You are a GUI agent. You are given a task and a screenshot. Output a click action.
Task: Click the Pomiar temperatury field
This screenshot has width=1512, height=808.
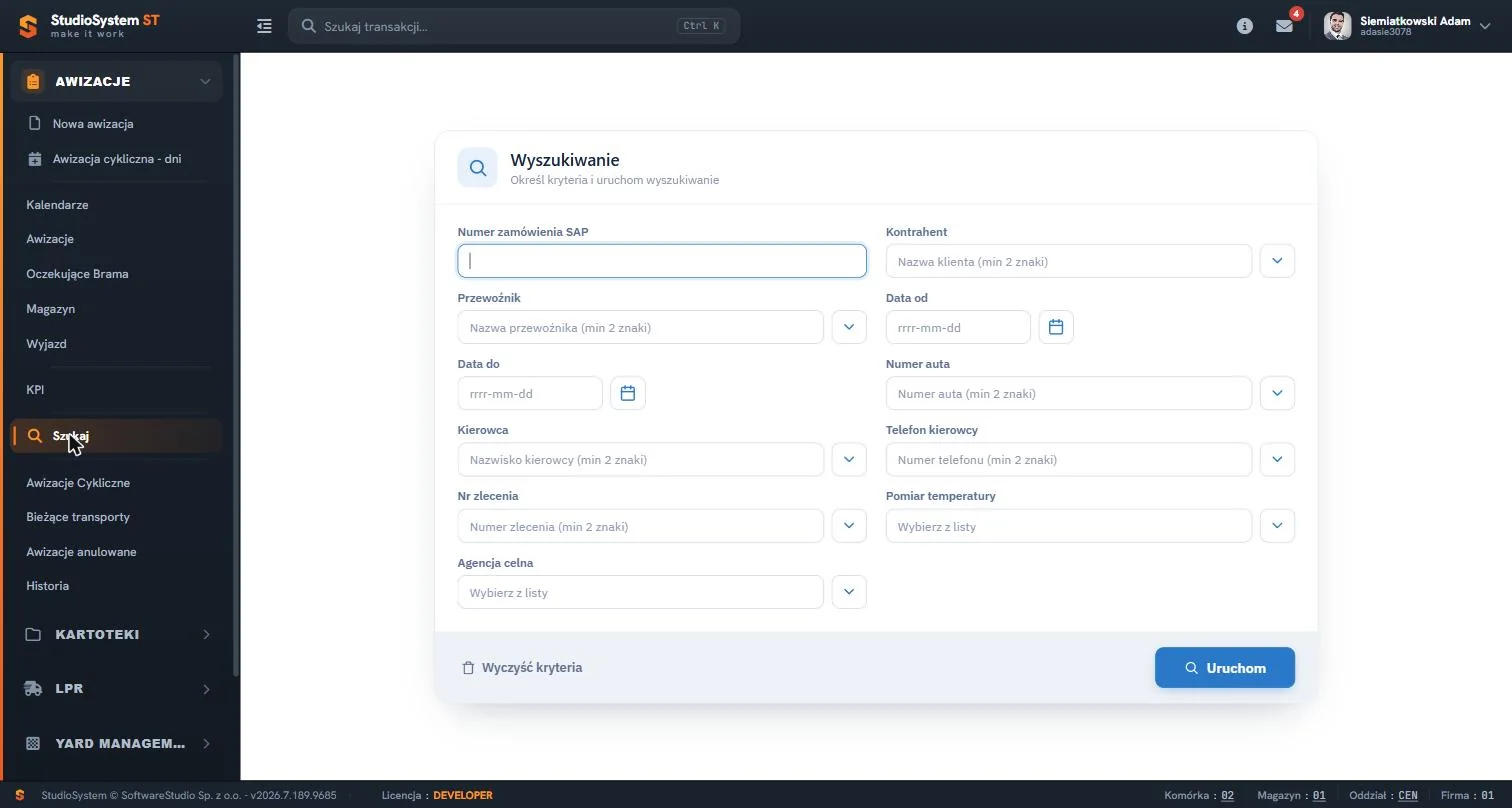tap(1069, 526)
